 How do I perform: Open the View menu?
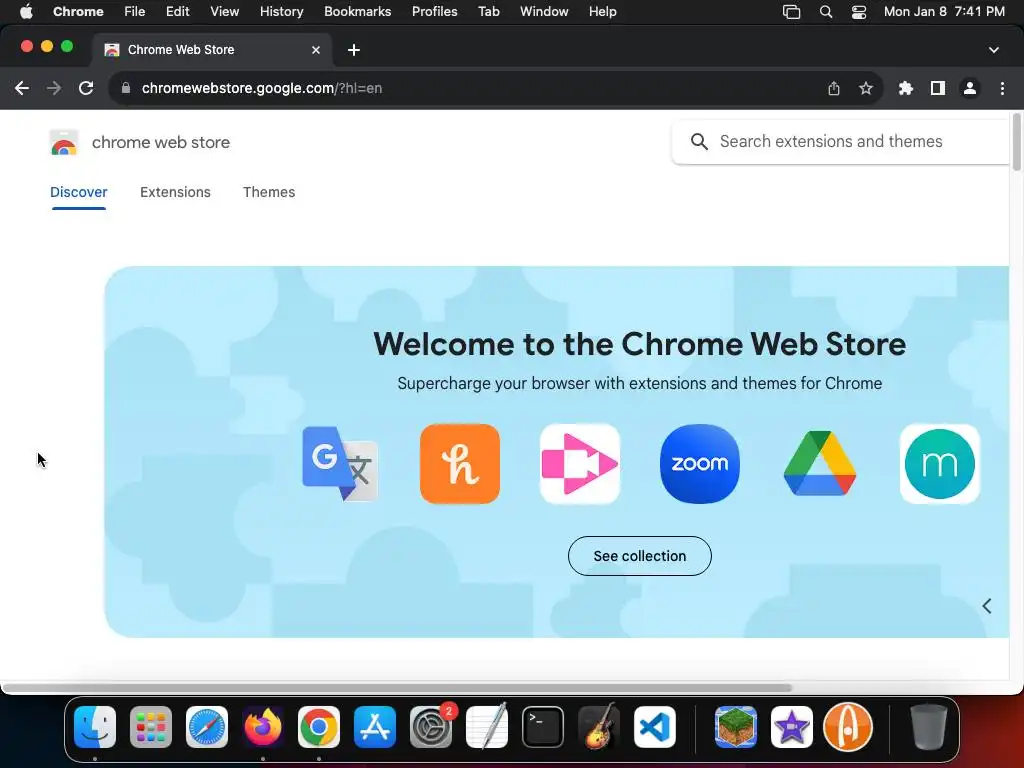pos(225,12)
